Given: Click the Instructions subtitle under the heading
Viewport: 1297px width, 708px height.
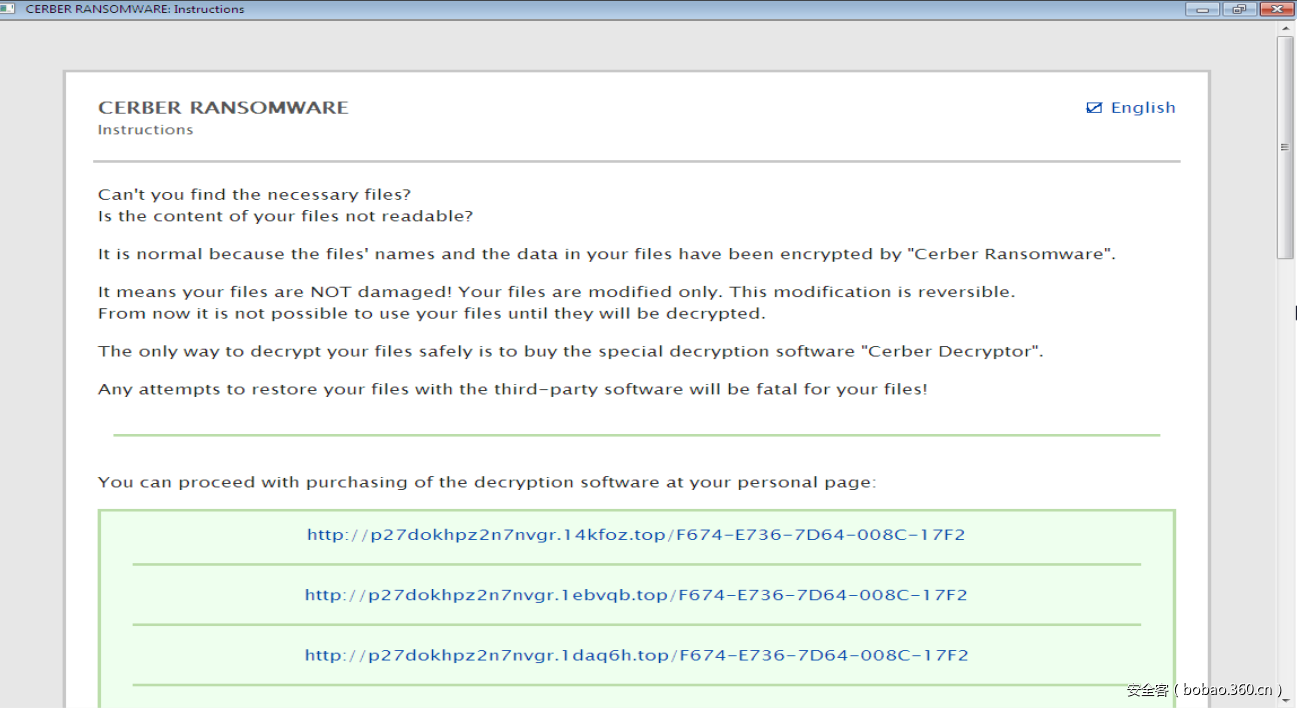Looking at the screenshot, I should 145,130.
